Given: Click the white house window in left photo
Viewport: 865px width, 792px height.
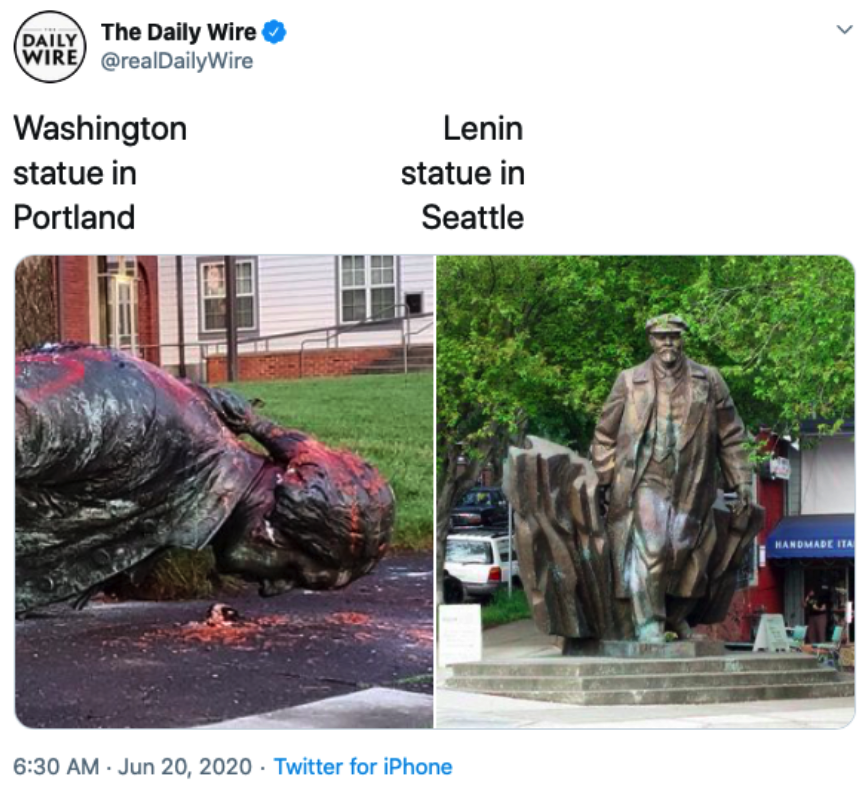Looking at the screenshot, I should [x=367, y=288].
